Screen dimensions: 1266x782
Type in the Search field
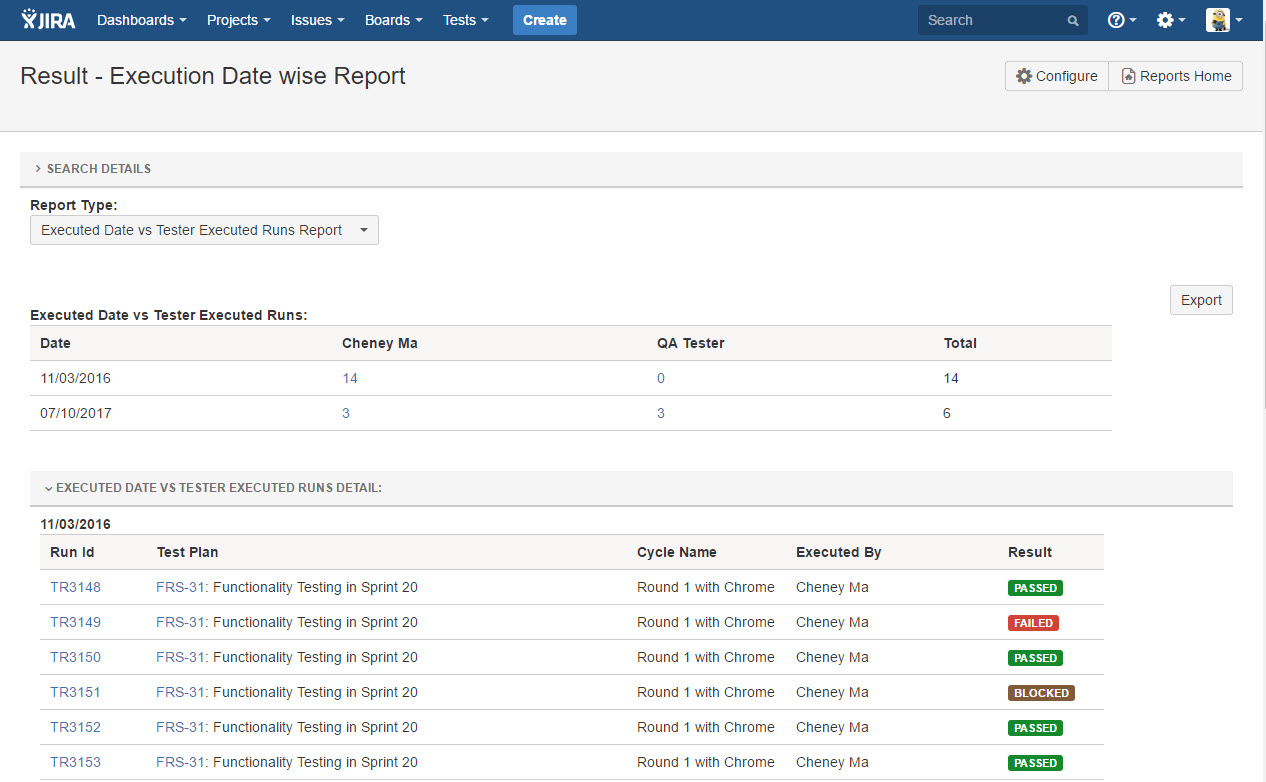pos(990,20)
